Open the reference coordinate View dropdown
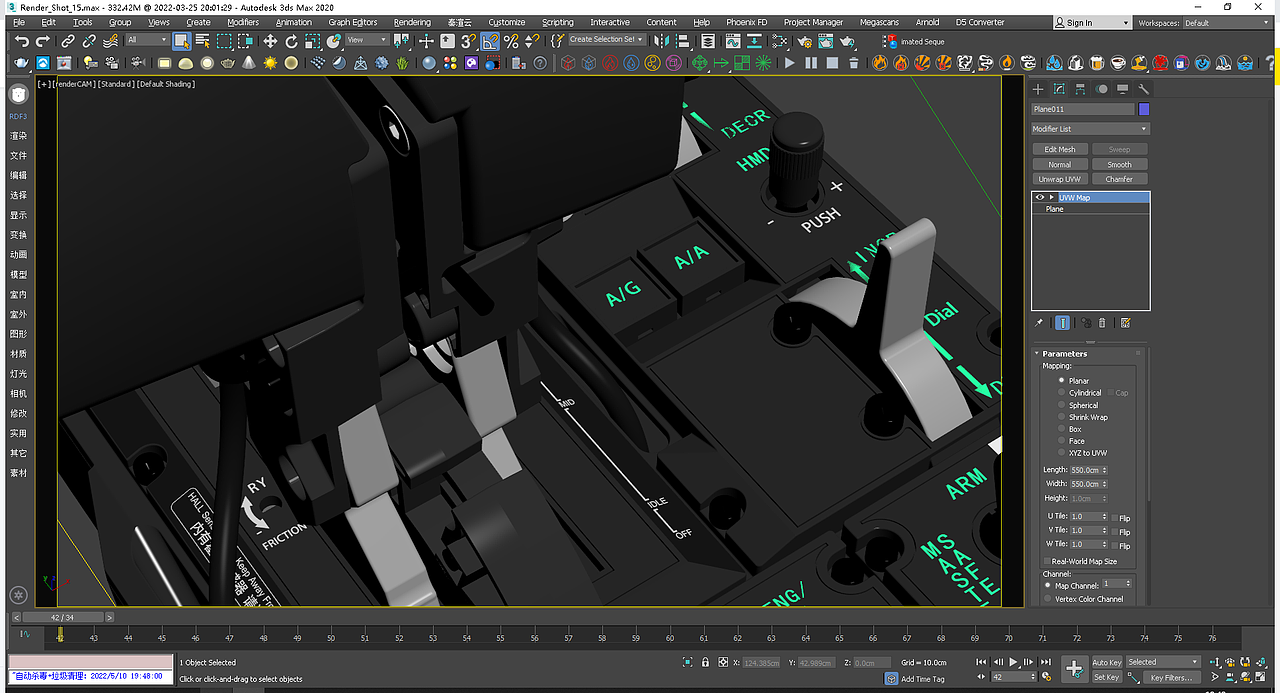 (x=367, y=40)
